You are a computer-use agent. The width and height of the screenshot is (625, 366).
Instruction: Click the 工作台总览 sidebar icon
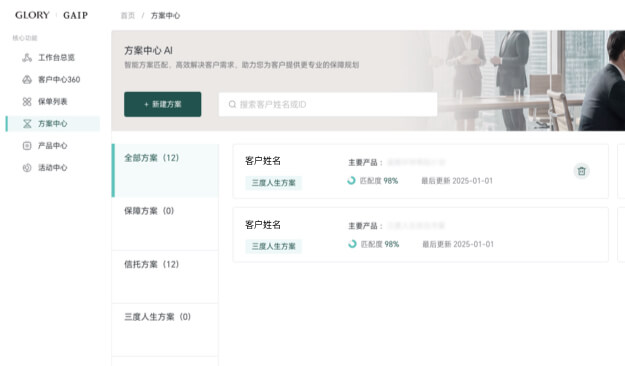click(x=27, y=57)
